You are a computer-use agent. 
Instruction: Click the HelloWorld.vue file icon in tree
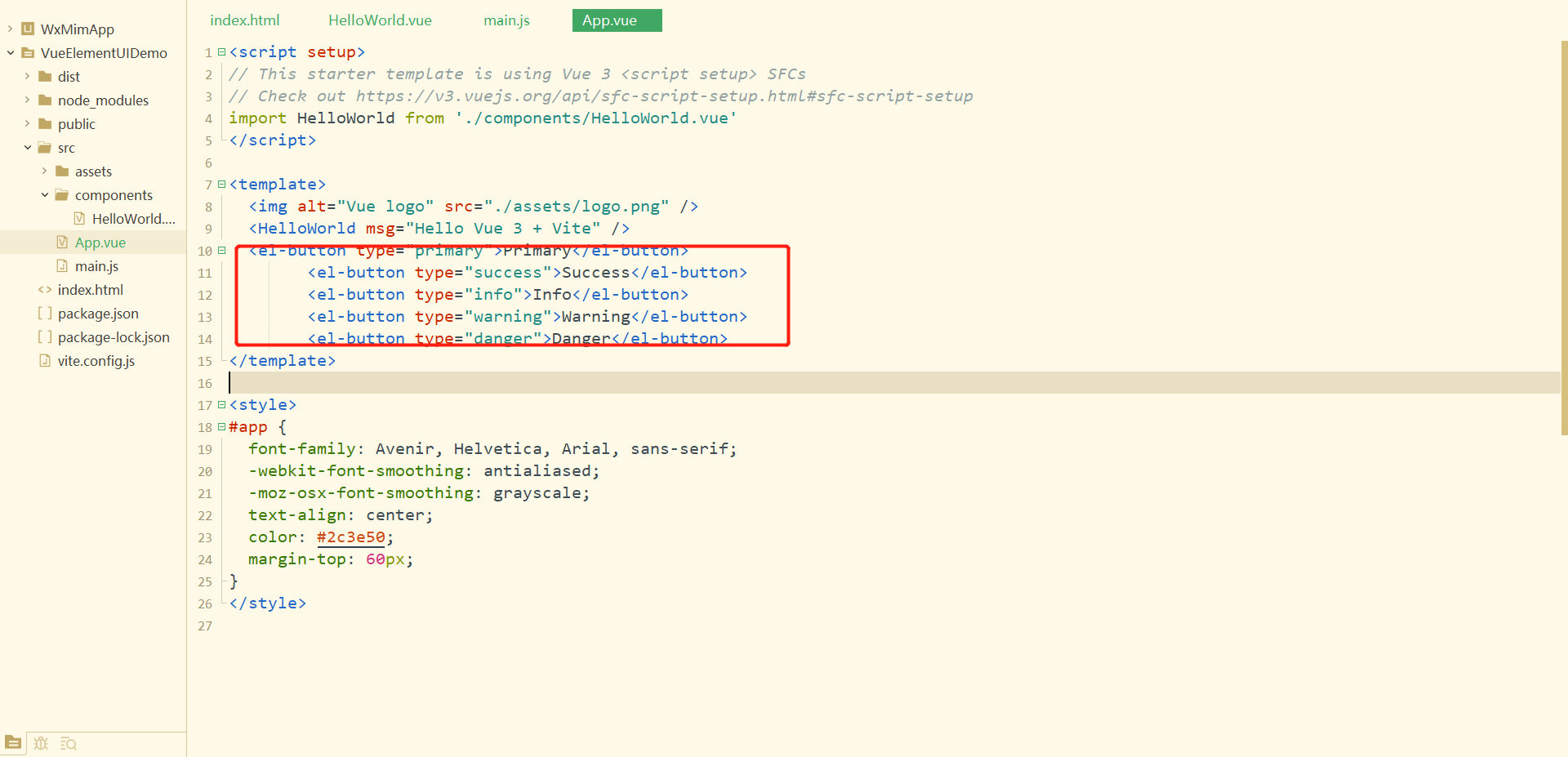79,218
